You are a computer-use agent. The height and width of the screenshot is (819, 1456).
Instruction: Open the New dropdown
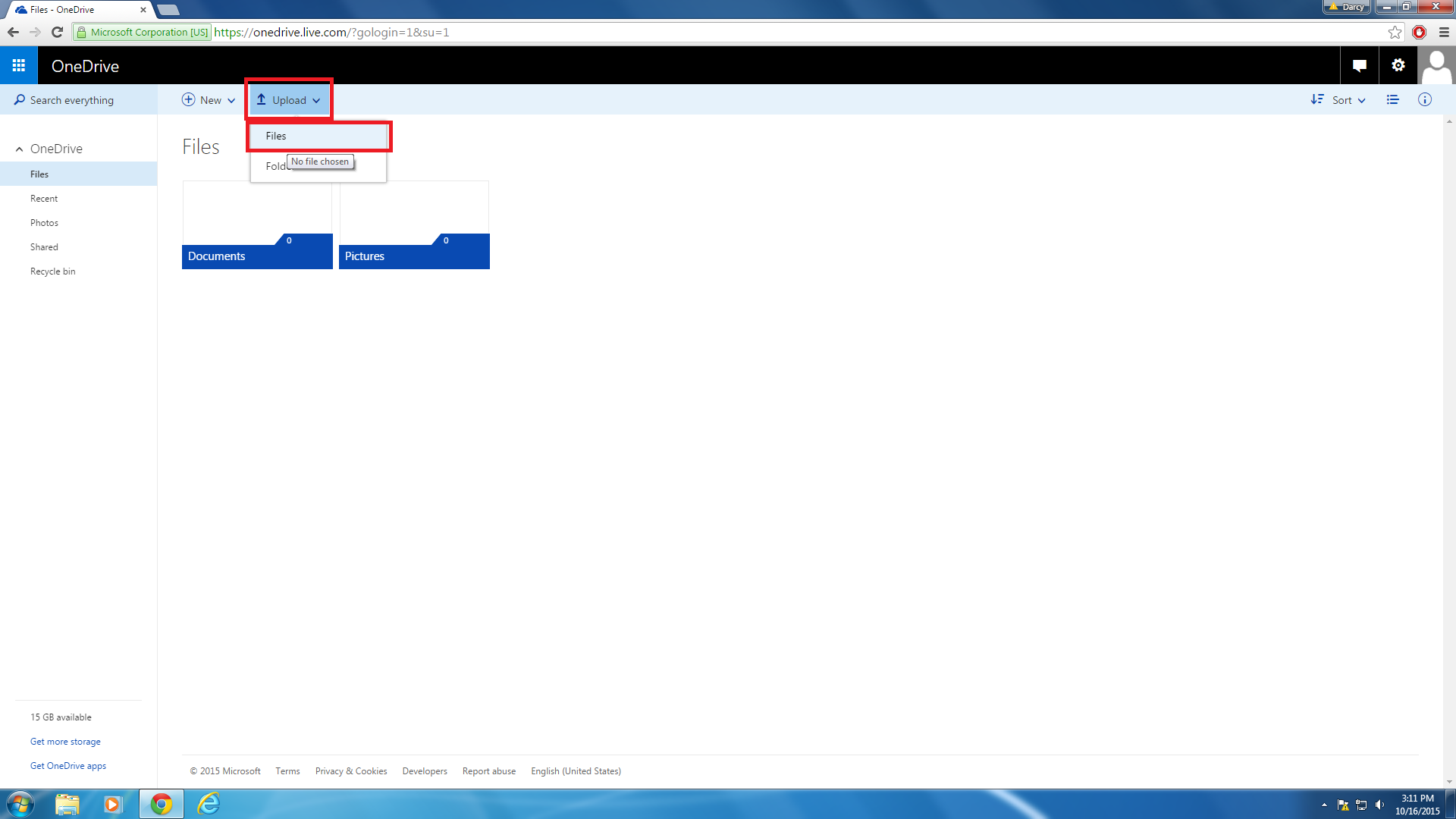click(x=209, y=100)
